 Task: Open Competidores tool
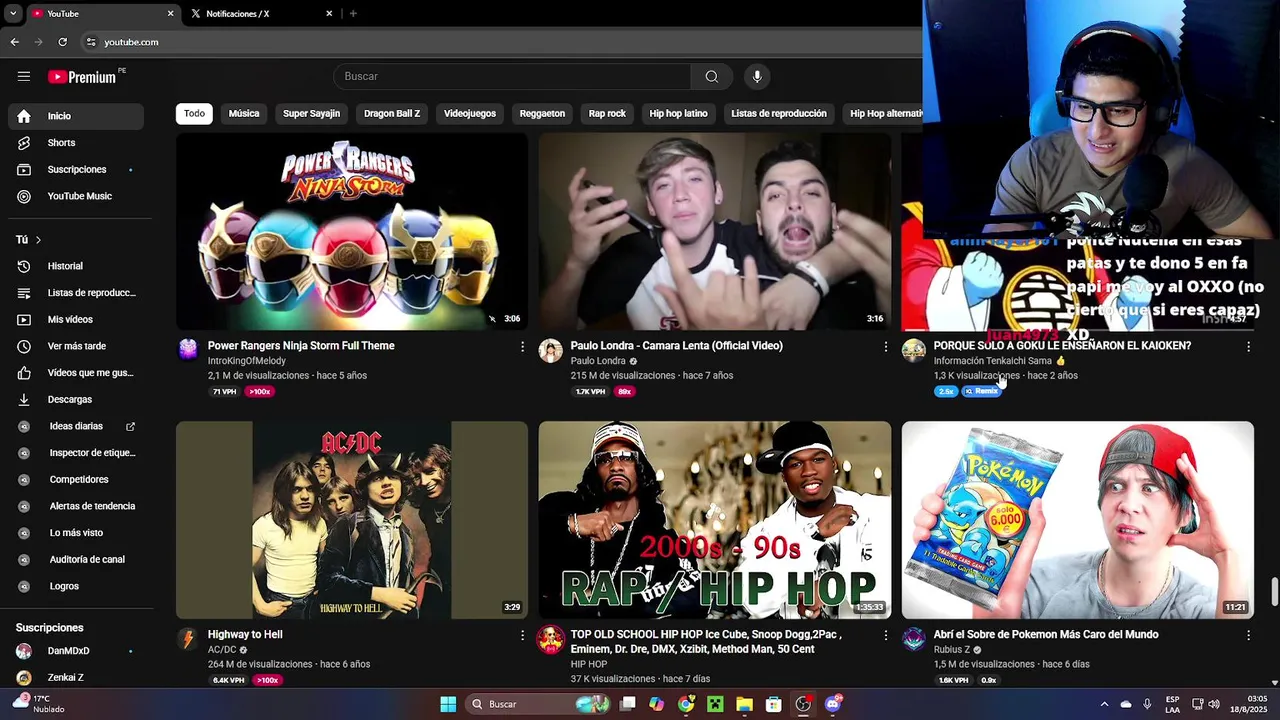pyautogui.click(x=76, y=479)
